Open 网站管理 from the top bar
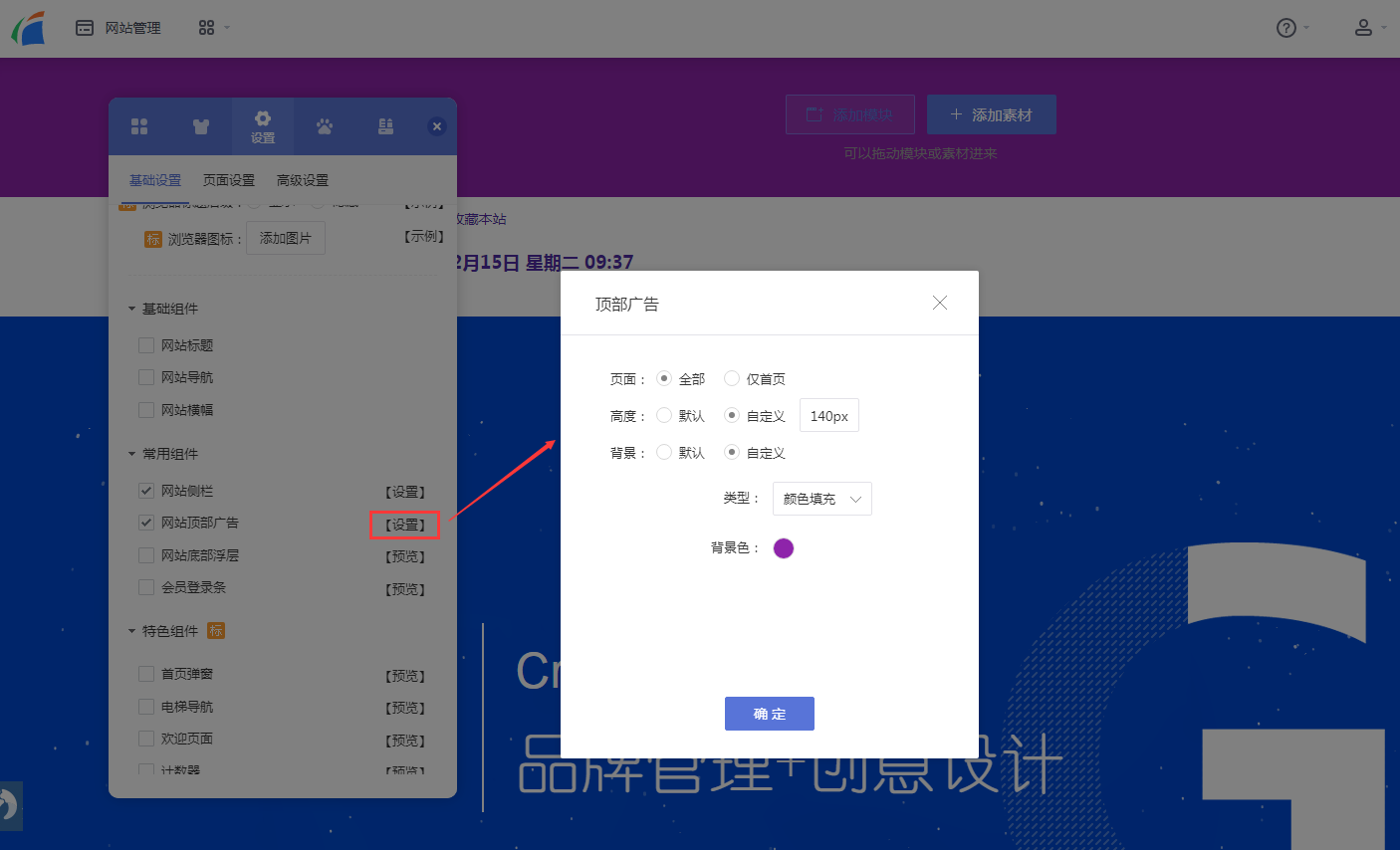 [x=118, y=28]
